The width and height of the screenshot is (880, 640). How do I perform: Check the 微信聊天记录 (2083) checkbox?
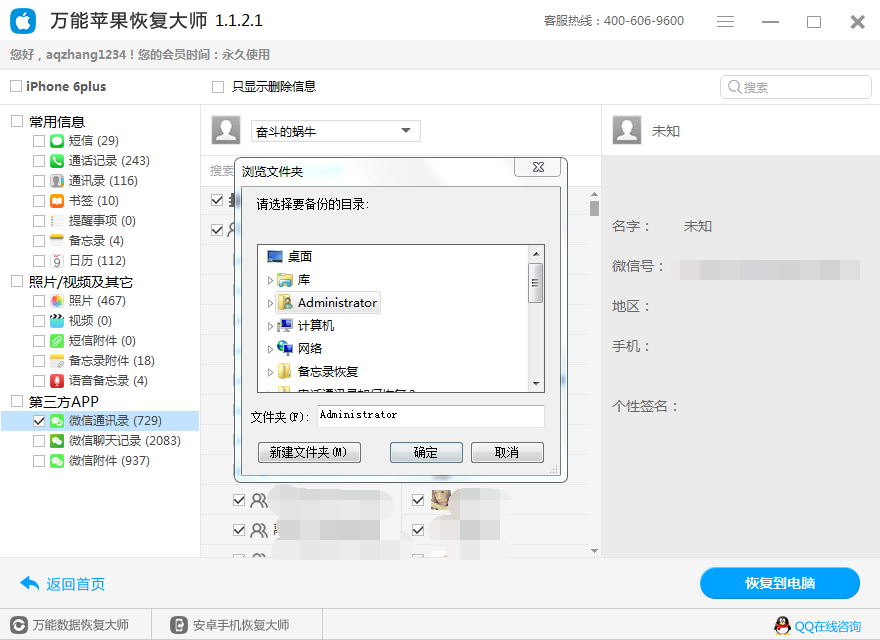click(39, 441)
